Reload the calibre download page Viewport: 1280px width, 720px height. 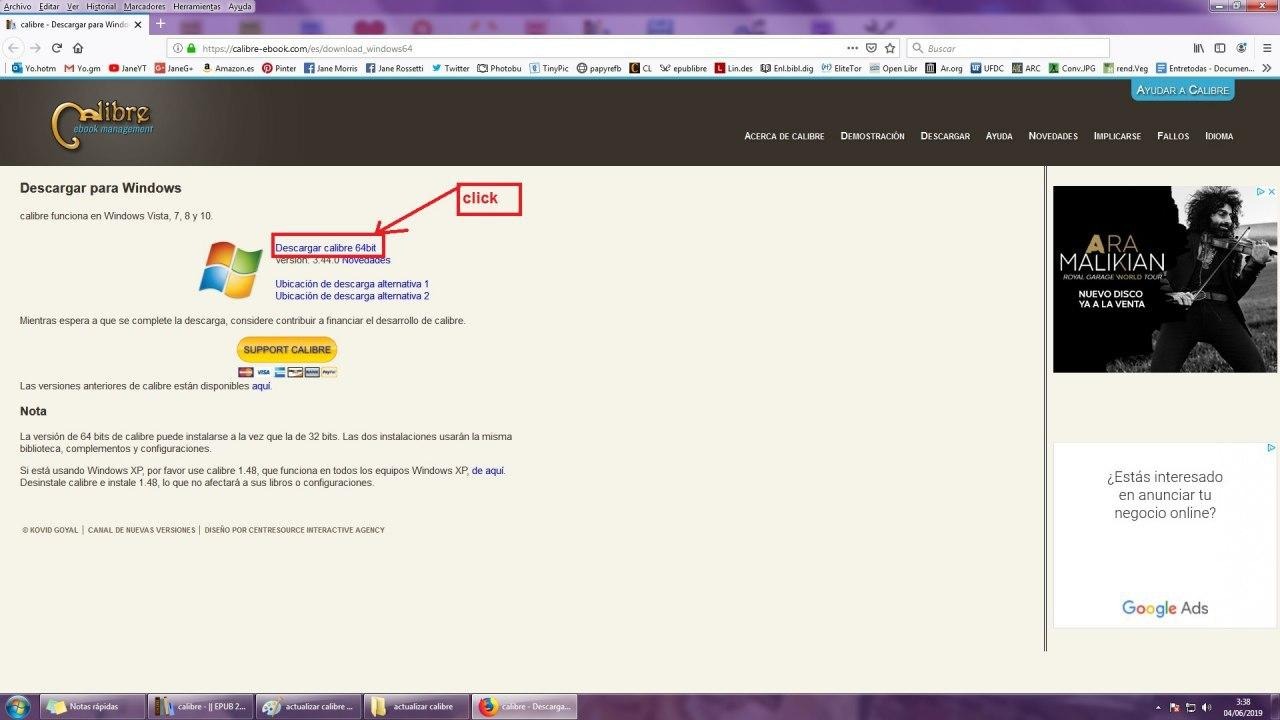coord(57,48)
